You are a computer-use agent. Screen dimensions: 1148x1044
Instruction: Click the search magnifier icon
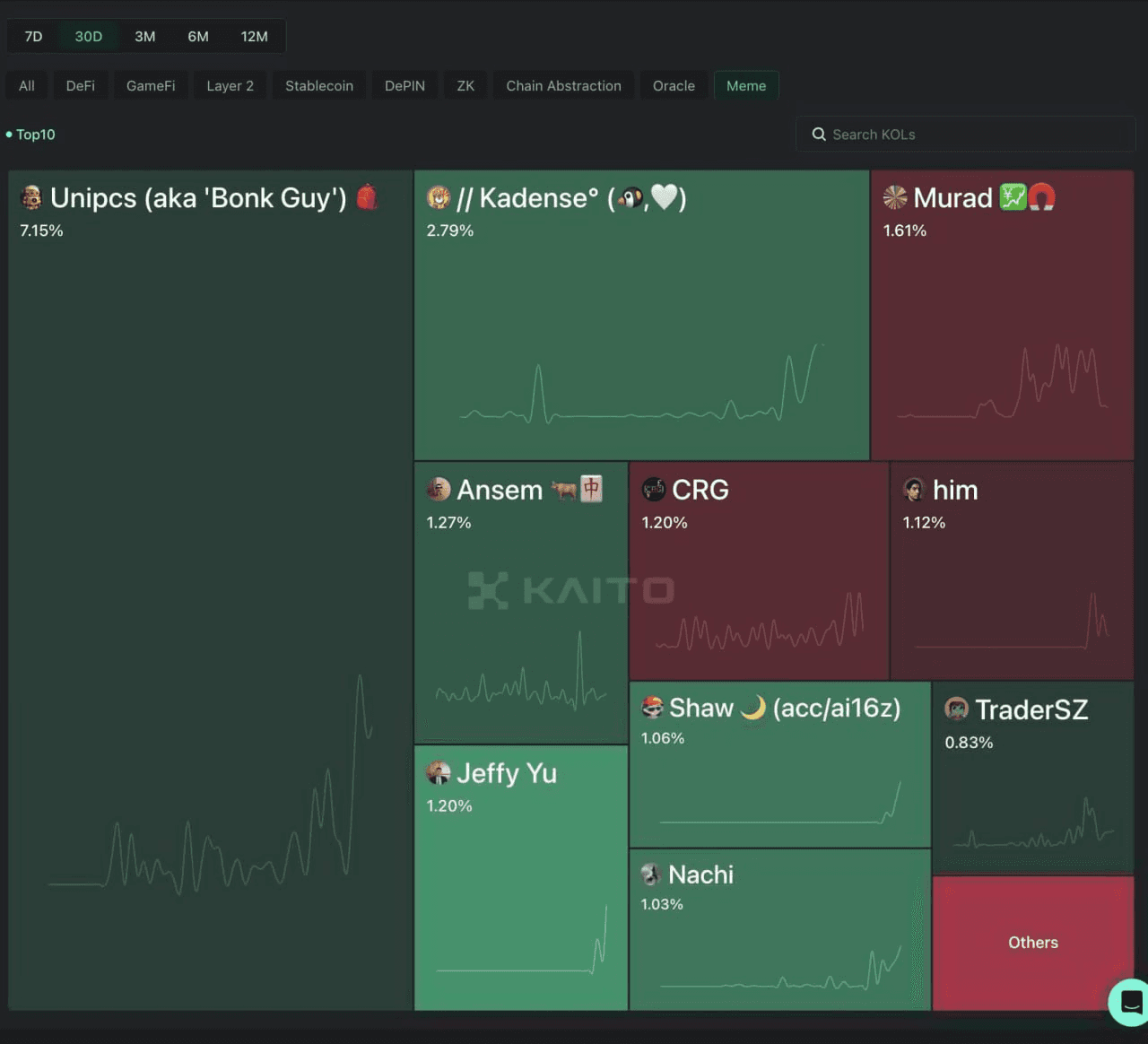pos(819,135)
